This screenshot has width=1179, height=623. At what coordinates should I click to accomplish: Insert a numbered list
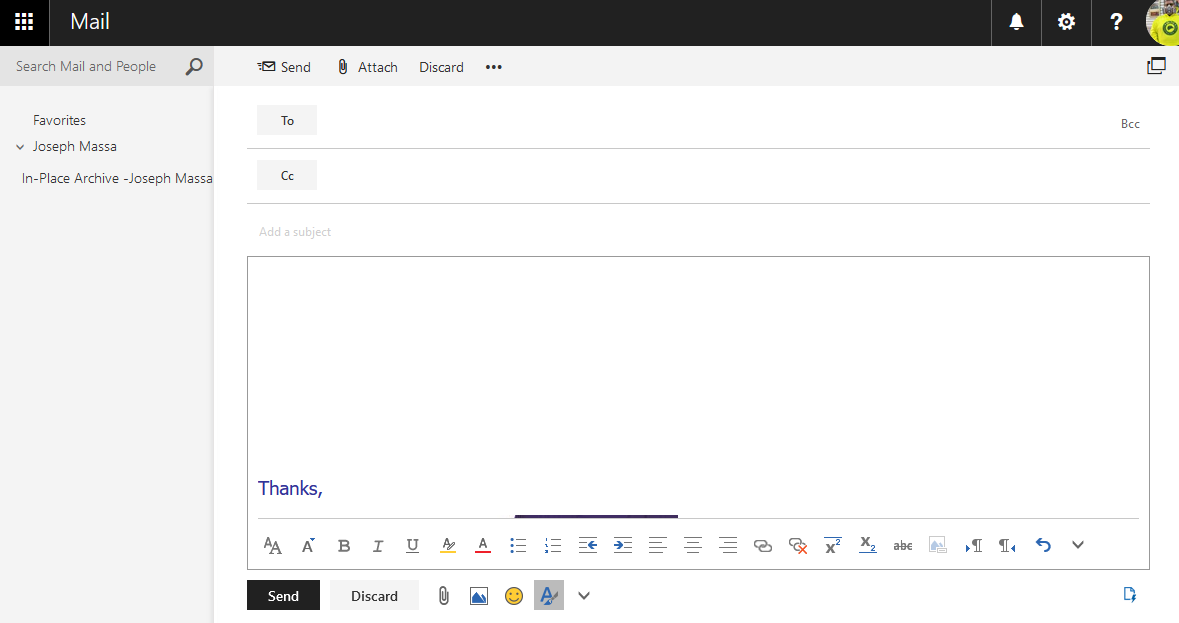pyautogui.click(x=553, y=545)
